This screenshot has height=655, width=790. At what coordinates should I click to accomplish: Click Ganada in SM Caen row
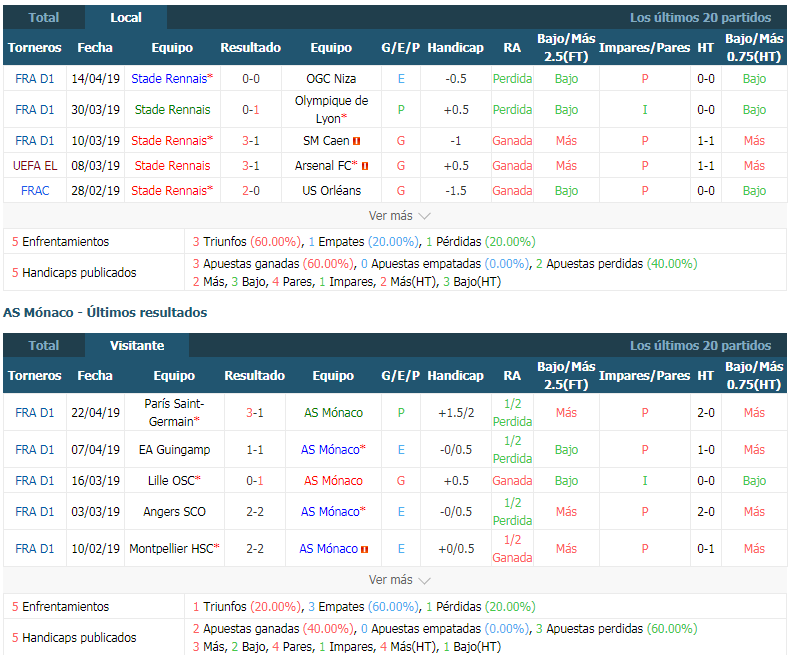[512, 141]
